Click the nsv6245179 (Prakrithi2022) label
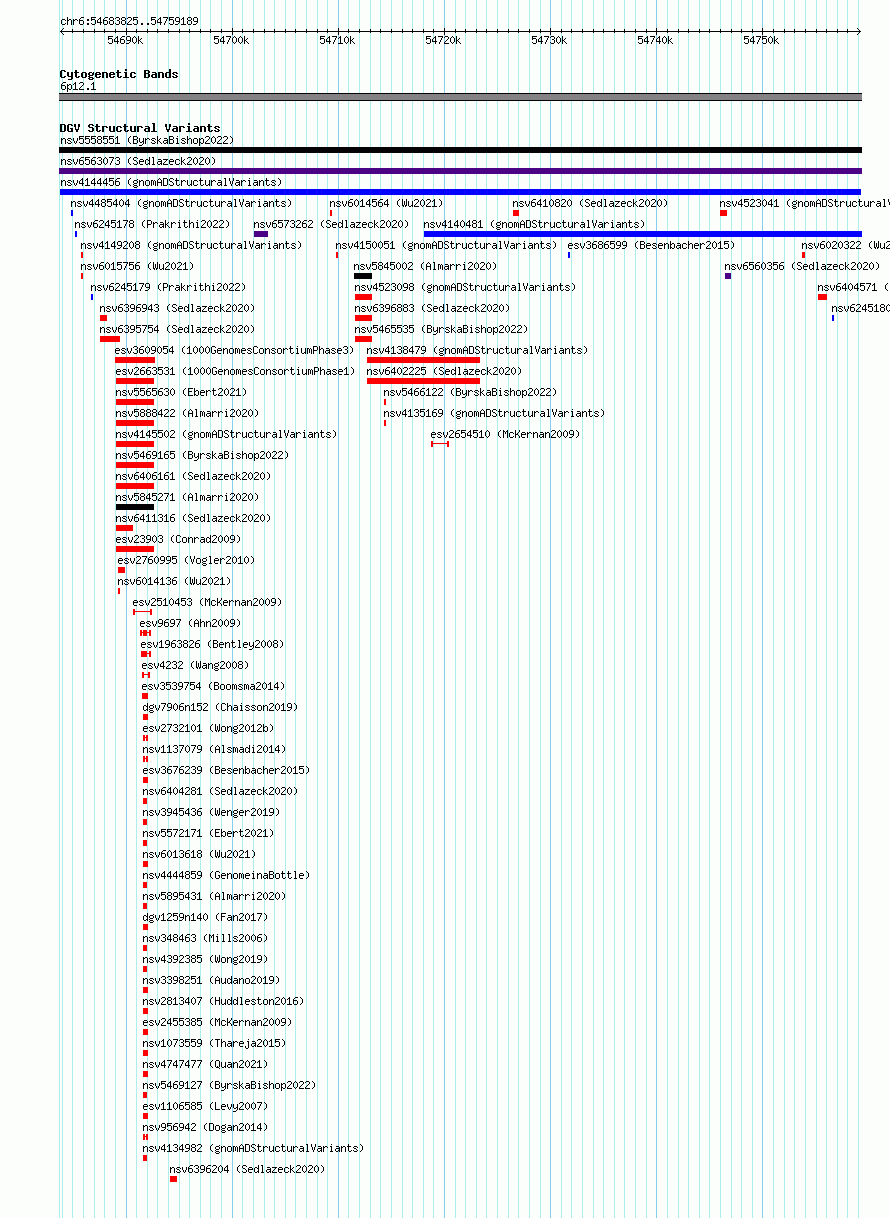Viewport: 890px width, 1218px height. 168,287
